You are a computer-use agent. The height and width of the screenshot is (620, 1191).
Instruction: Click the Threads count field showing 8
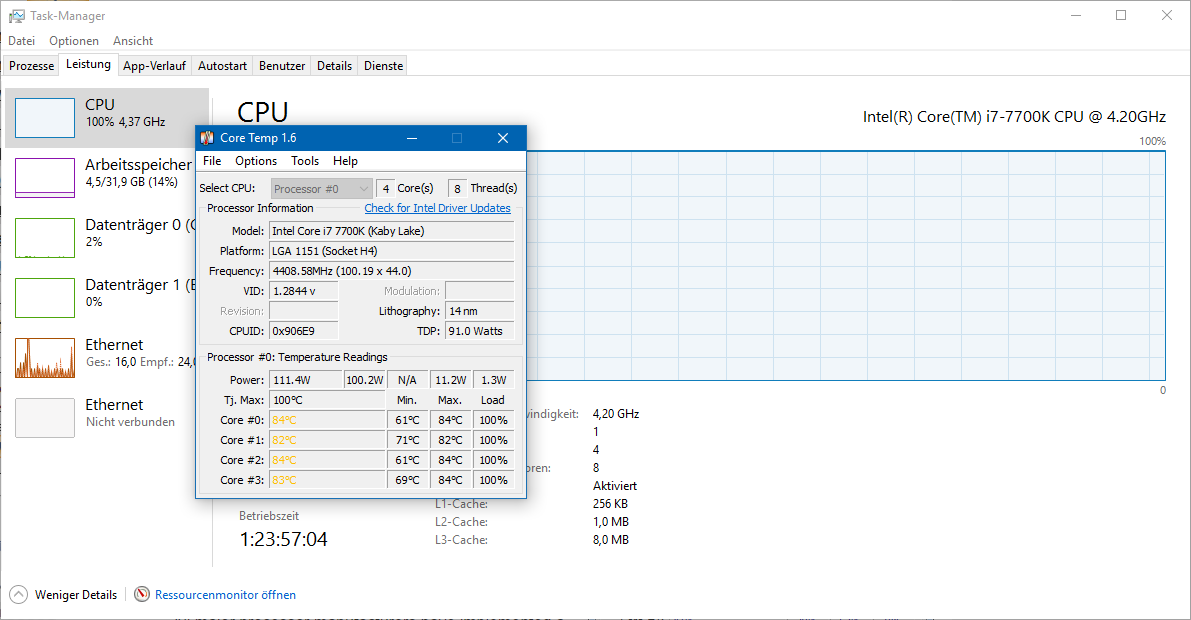457,188
